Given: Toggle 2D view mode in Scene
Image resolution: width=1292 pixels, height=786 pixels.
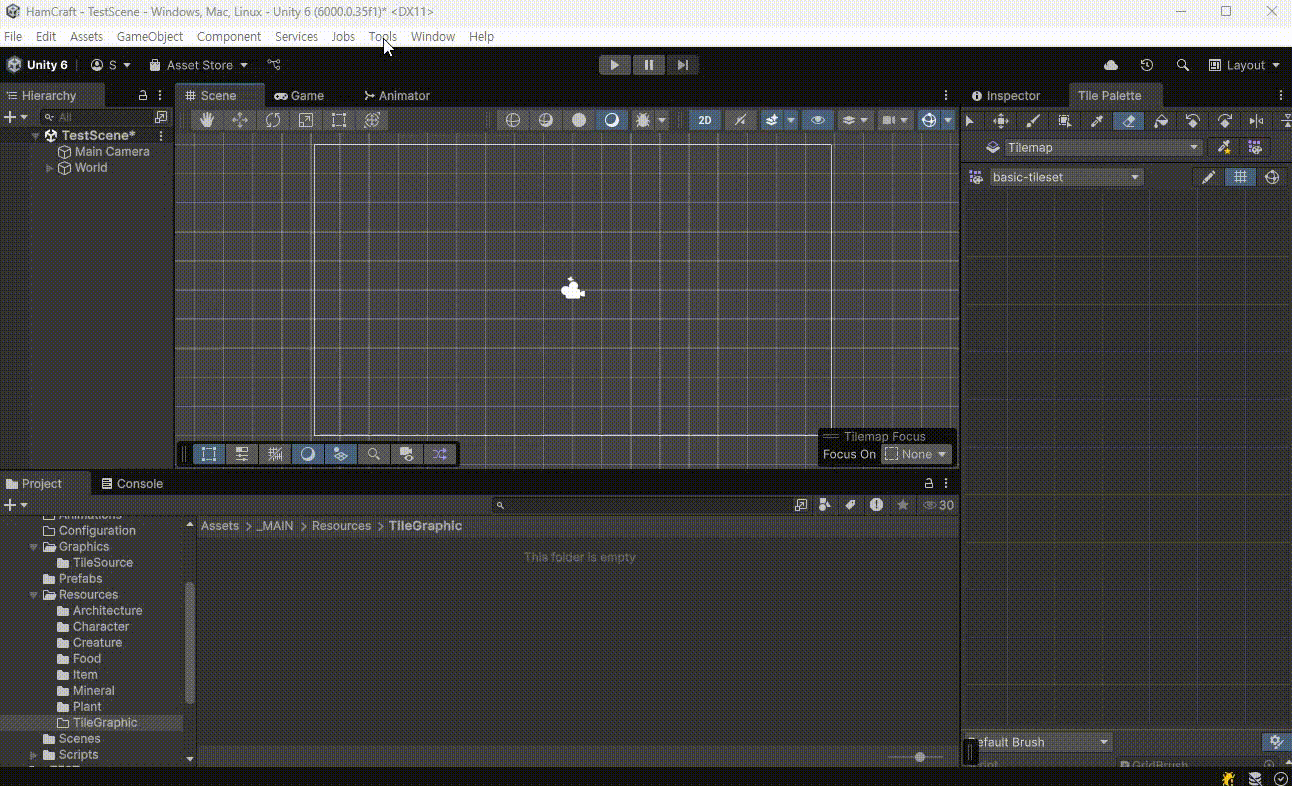Looking at the screenshot, I should click(x=705, y=120).
